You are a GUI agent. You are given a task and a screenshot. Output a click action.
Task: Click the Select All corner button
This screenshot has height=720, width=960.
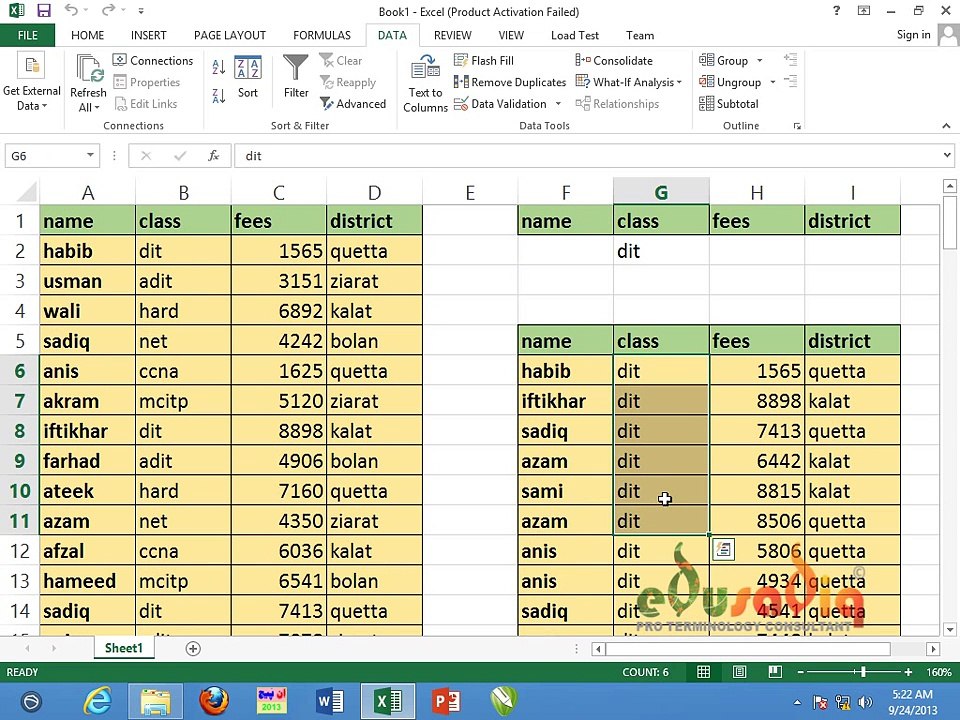[x=25, y=192]
